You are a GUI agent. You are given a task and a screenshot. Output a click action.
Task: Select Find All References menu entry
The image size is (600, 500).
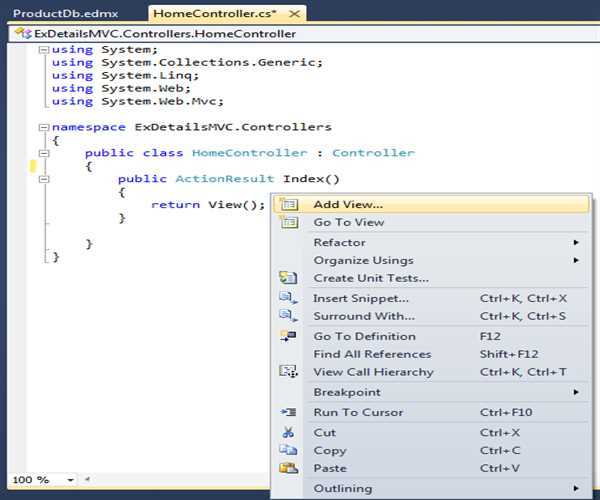[372, 354]
